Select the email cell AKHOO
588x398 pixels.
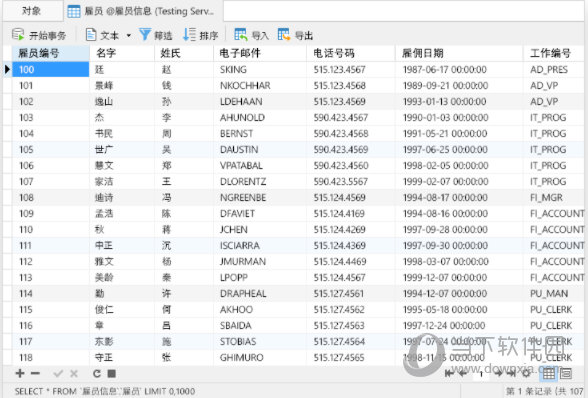coord(260,309)
